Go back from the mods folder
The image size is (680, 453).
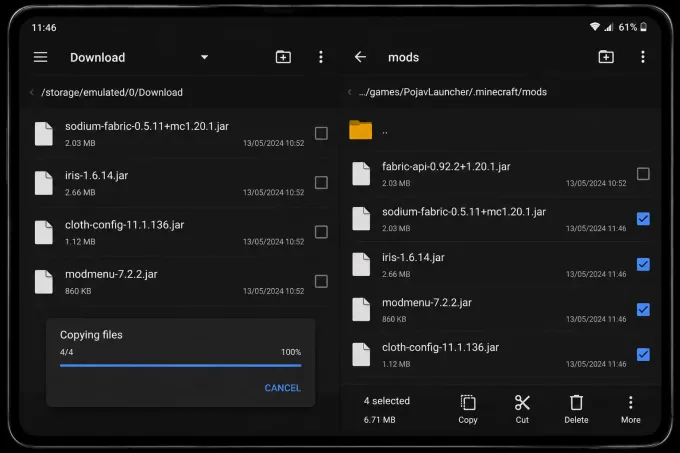click(360, 57)
